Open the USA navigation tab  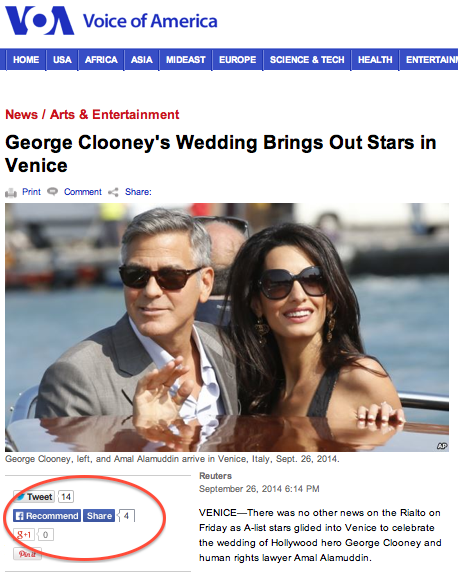(62, 59)
